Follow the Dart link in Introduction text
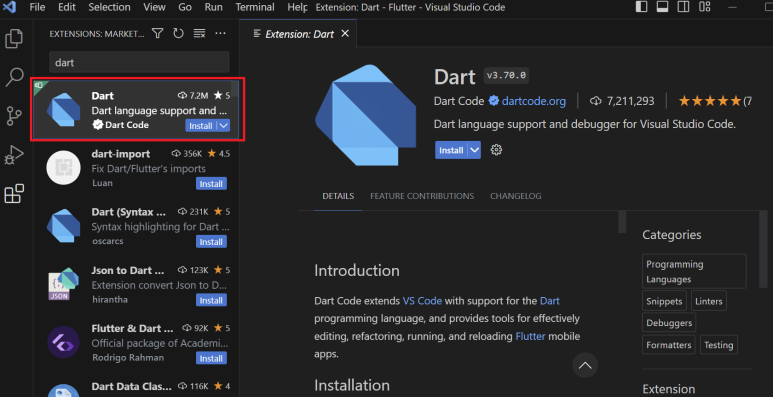The height and width of the screenshot is (397, 773). pos(550,301)
